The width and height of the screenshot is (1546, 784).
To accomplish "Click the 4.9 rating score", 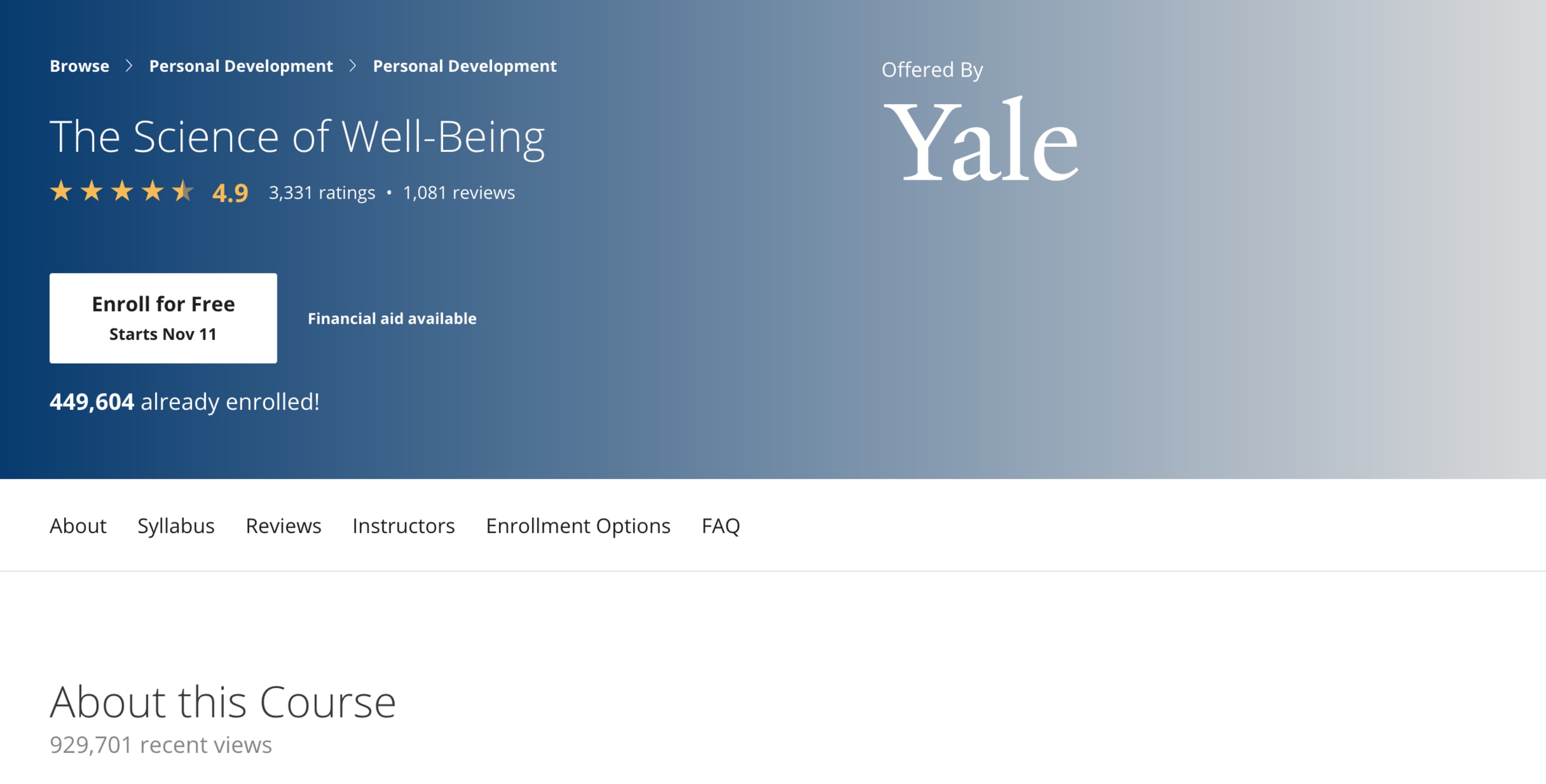I will 230,193.
